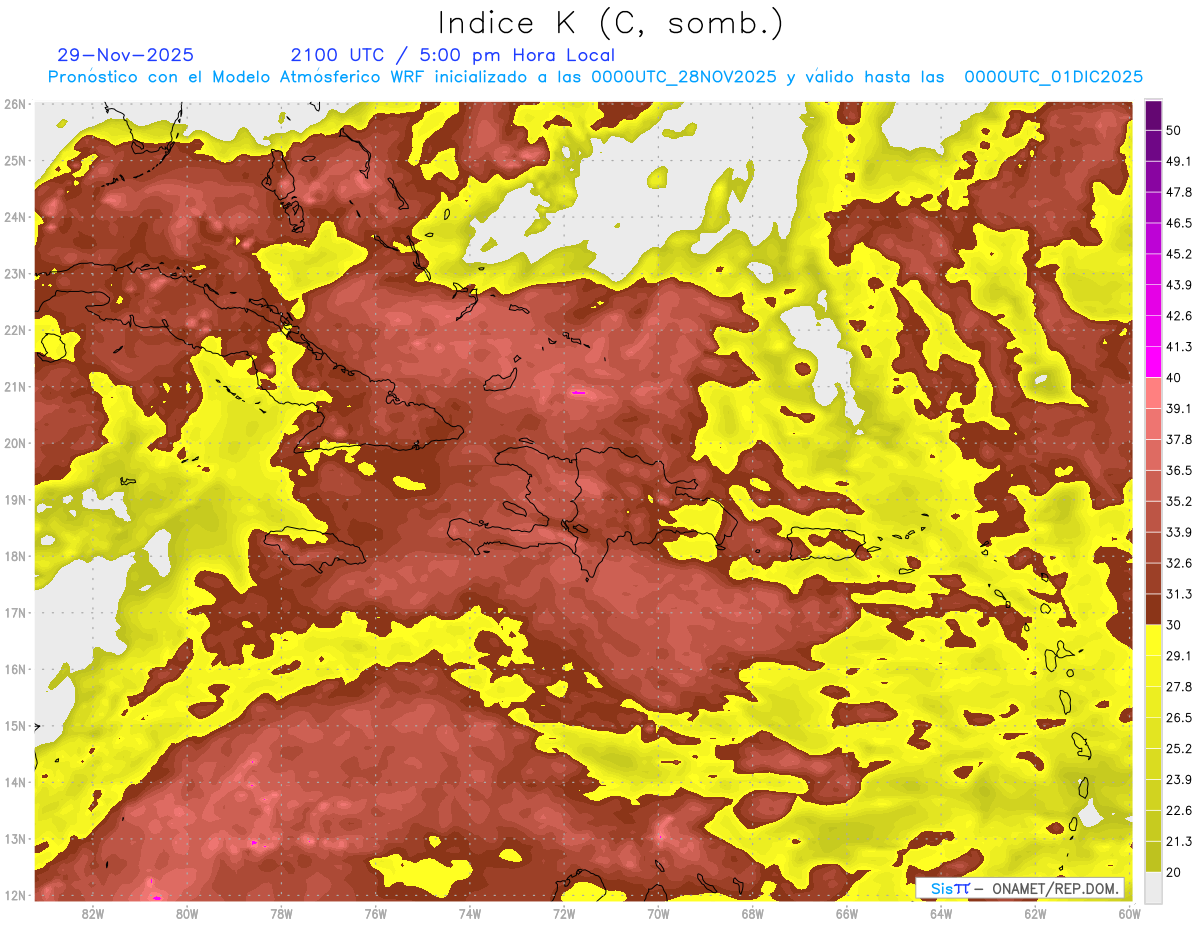Click the longitude label "82W"
Viewport: 1200px width, 927px height.
tap(93, 913)
